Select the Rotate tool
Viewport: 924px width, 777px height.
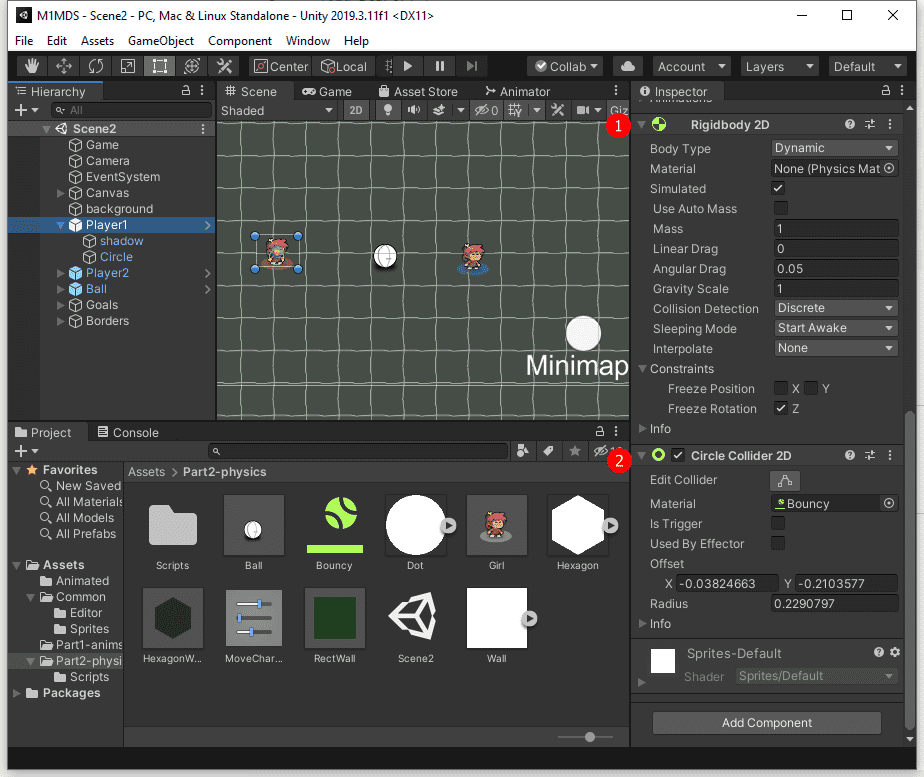coord(95,67)
